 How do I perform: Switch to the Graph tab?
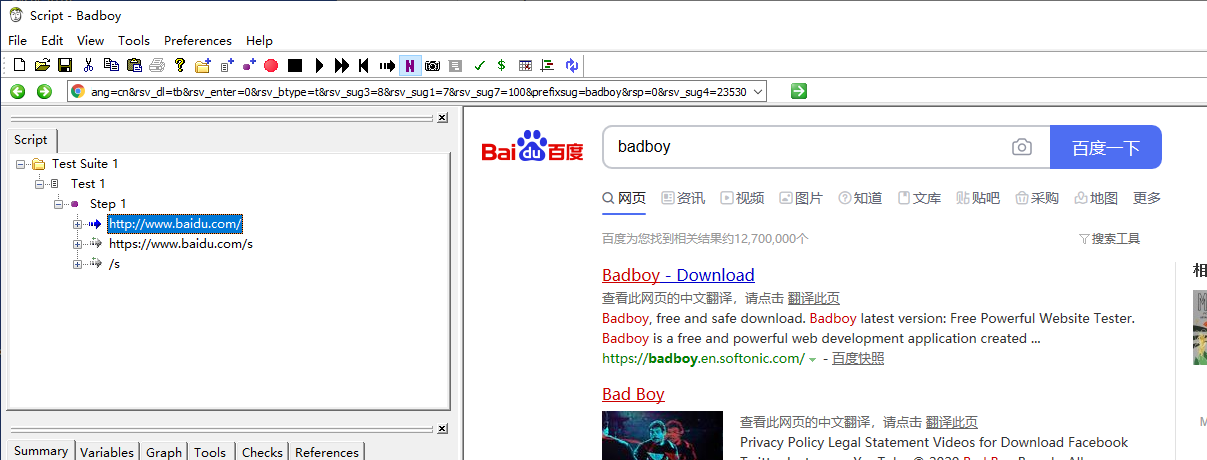(164, 452)
